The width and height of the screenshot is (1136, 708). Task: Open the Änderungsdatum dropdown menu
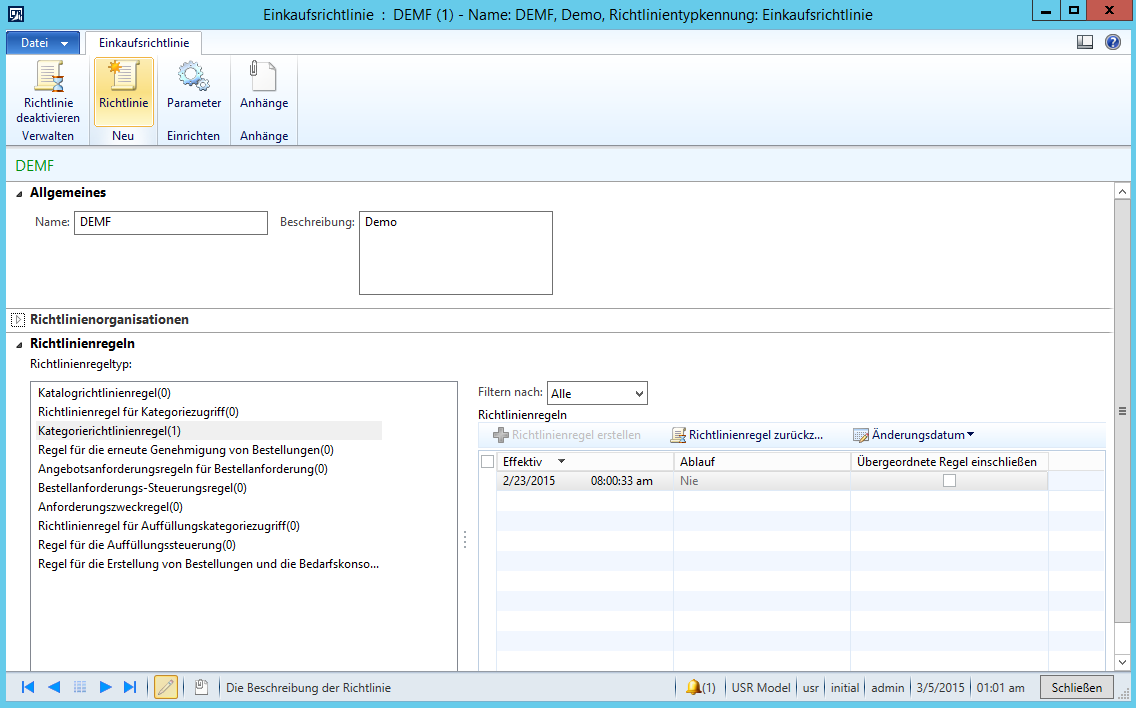coord(913,435)
